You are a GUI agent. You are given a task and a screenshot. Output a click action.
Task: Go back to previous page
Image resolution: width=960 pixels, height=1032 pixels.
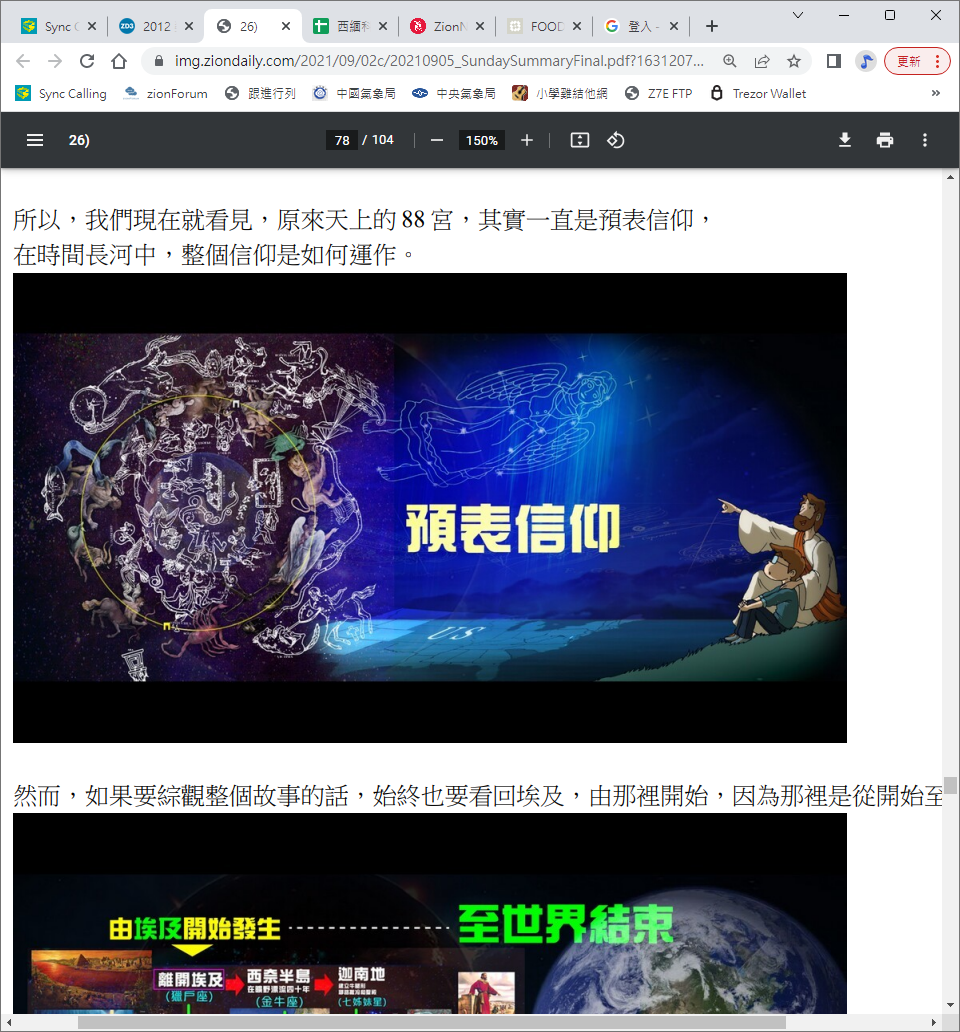(x=23, y=61)
